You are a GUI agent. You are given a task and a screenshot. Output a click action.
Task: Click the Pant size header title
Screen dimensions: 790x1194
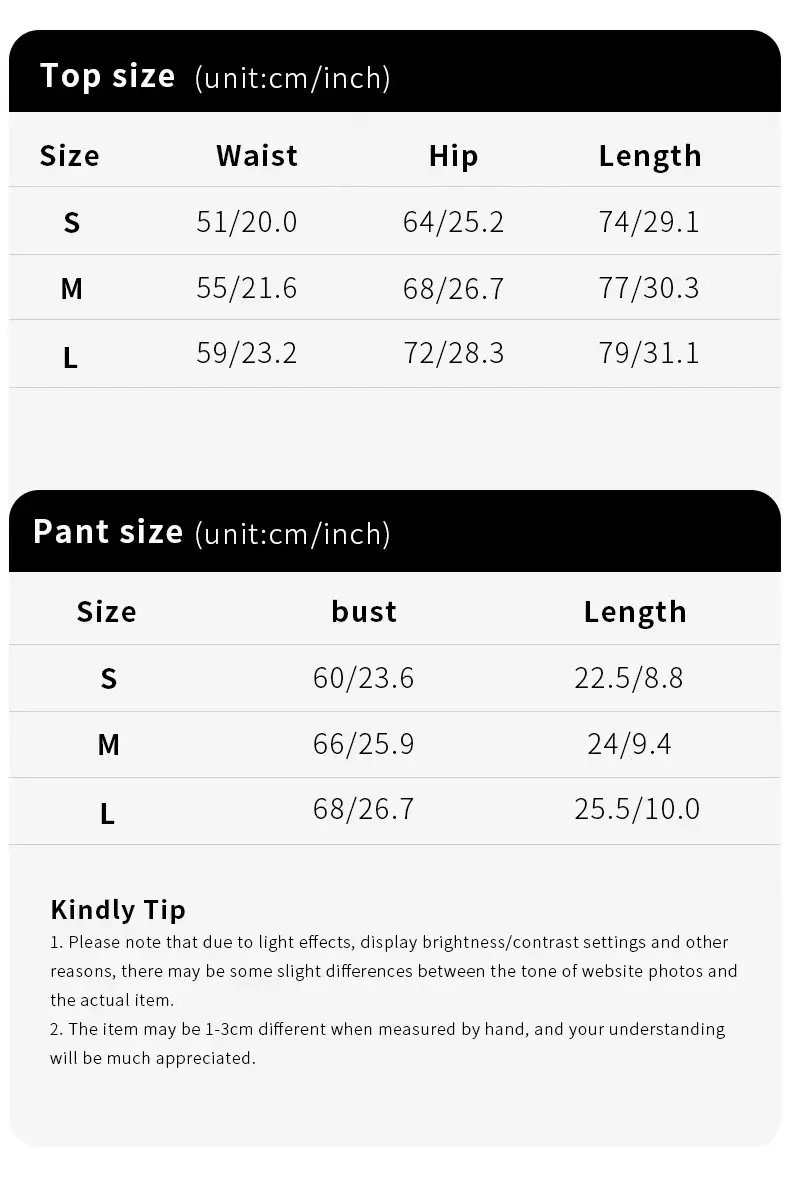click(x=107, y=532)
